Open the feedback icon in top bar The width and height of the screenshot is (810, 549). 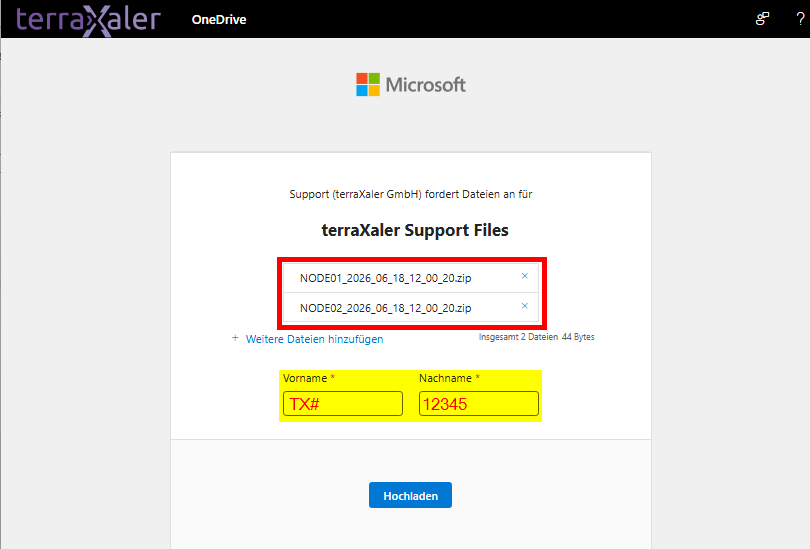point(762,19)
